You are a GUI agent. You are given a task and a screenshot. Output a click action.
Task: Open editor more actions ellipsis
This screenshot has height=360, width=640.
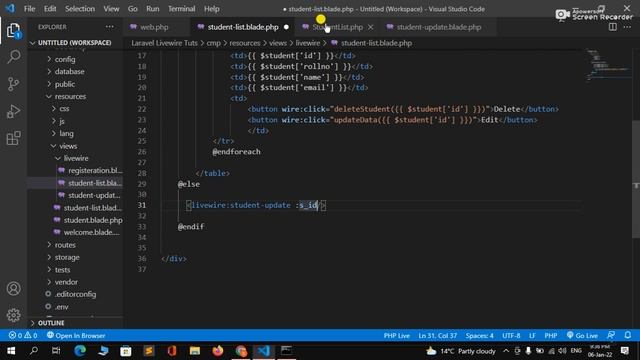click(x=627, y=27)
